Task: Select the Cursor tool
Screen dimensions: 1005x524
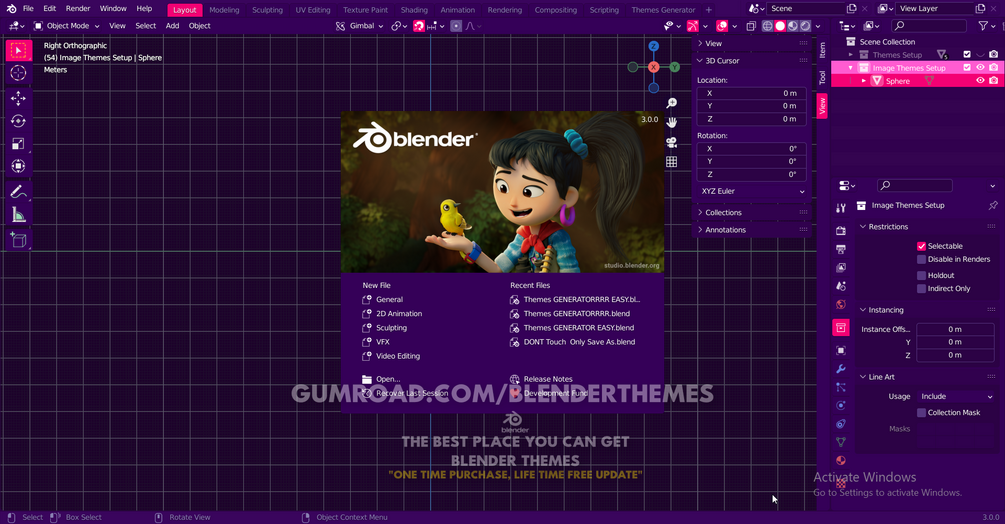Action: tap(19, 73)
